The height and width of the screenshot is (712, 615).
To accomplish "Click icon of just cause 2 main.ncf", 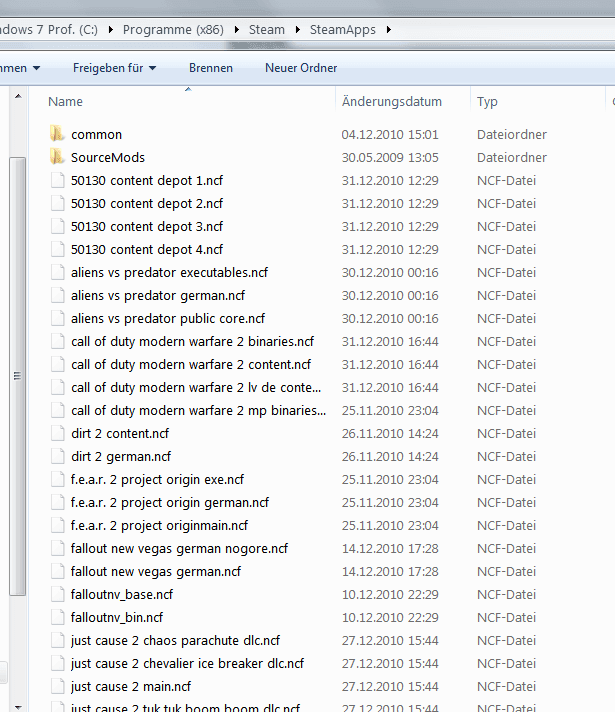I will (57, 687).
